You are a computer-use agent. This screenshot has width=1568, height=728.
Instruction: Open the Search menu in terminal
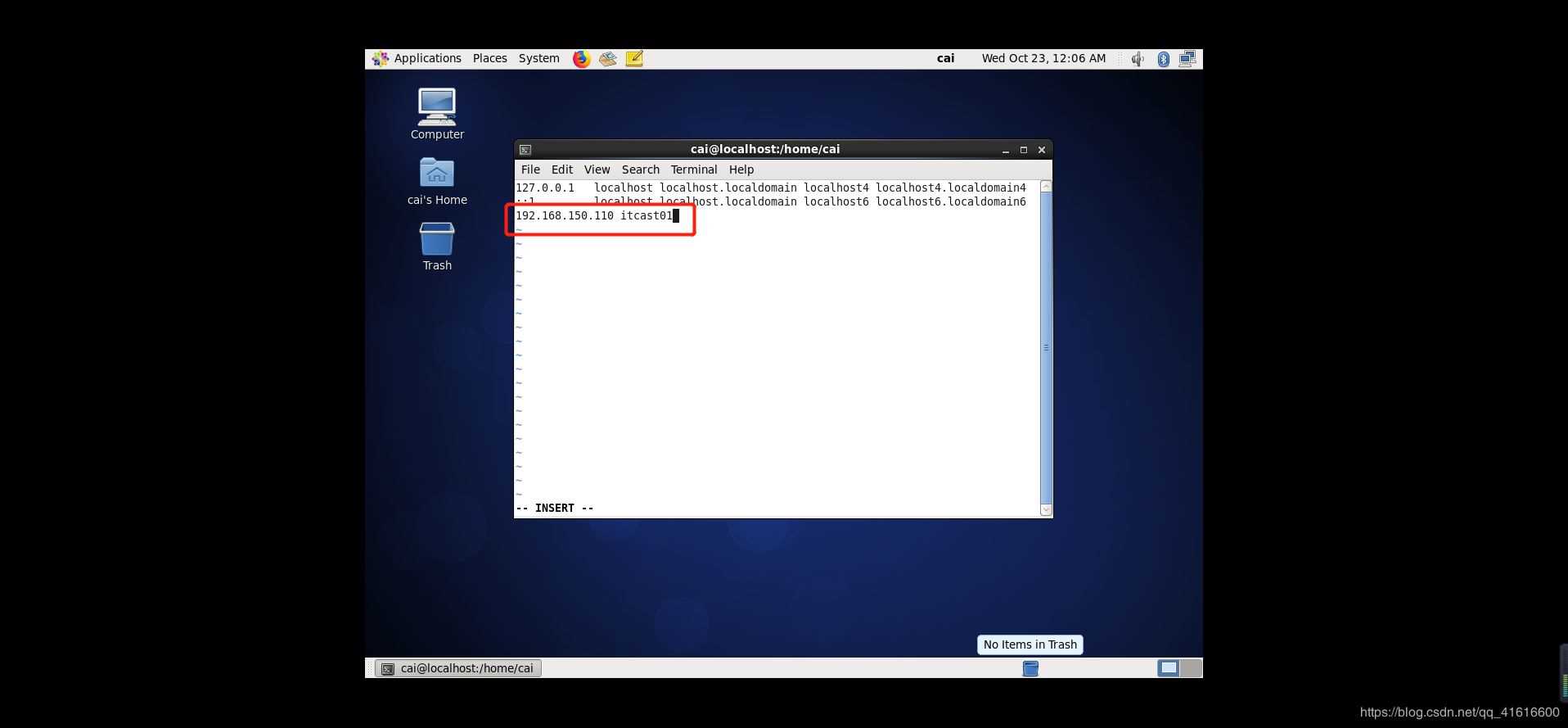pyautogui.click(x=640, y=170)
